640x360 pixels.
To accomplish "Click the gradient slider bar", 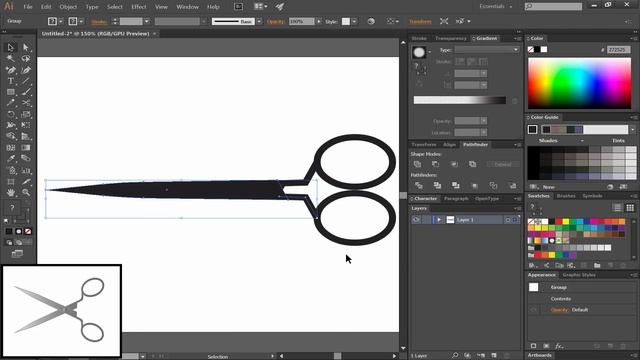I will (x=460, y=100).
